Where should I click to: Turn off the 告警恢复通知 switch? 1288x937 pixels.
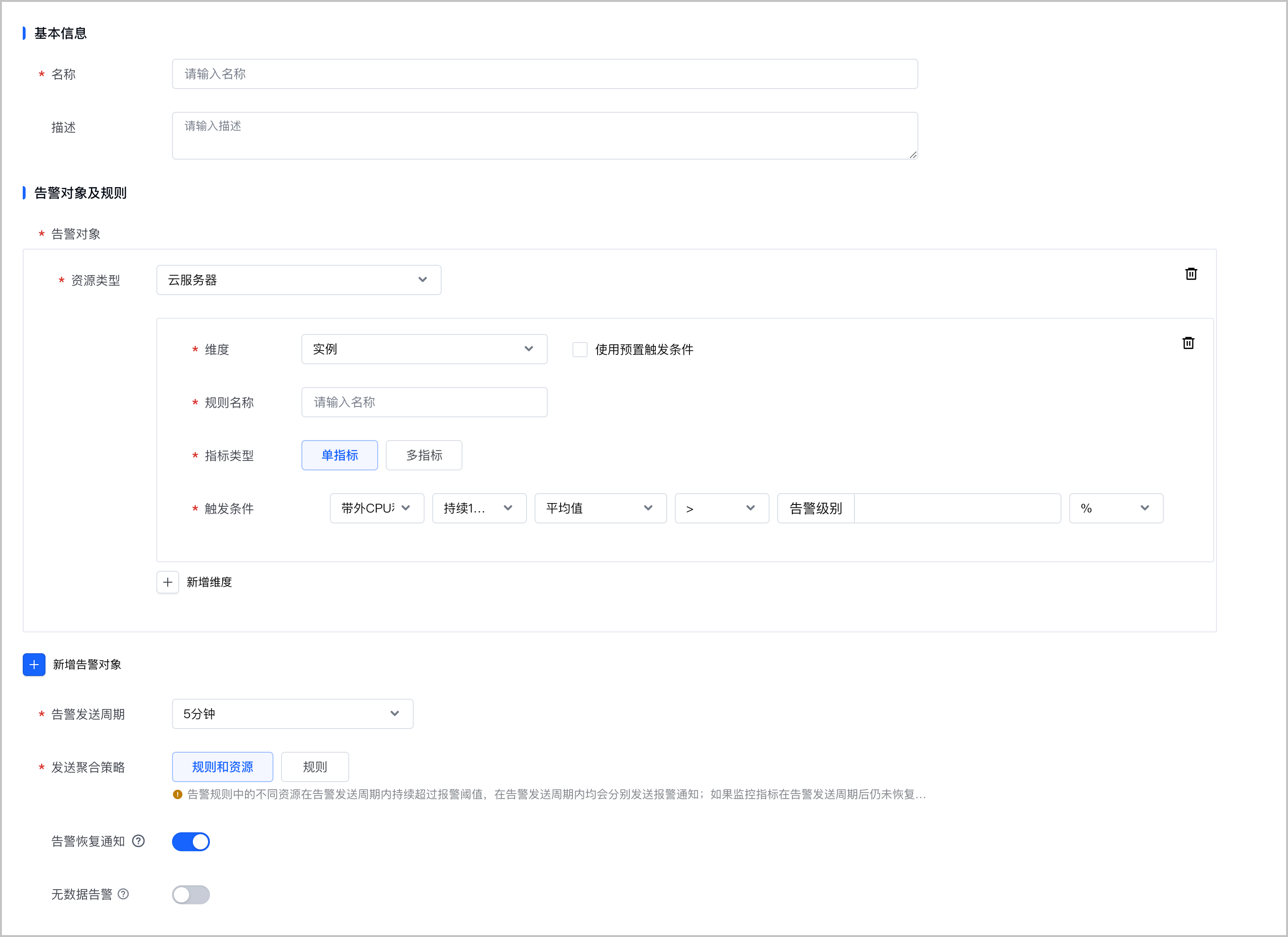(x=191, y=842)
